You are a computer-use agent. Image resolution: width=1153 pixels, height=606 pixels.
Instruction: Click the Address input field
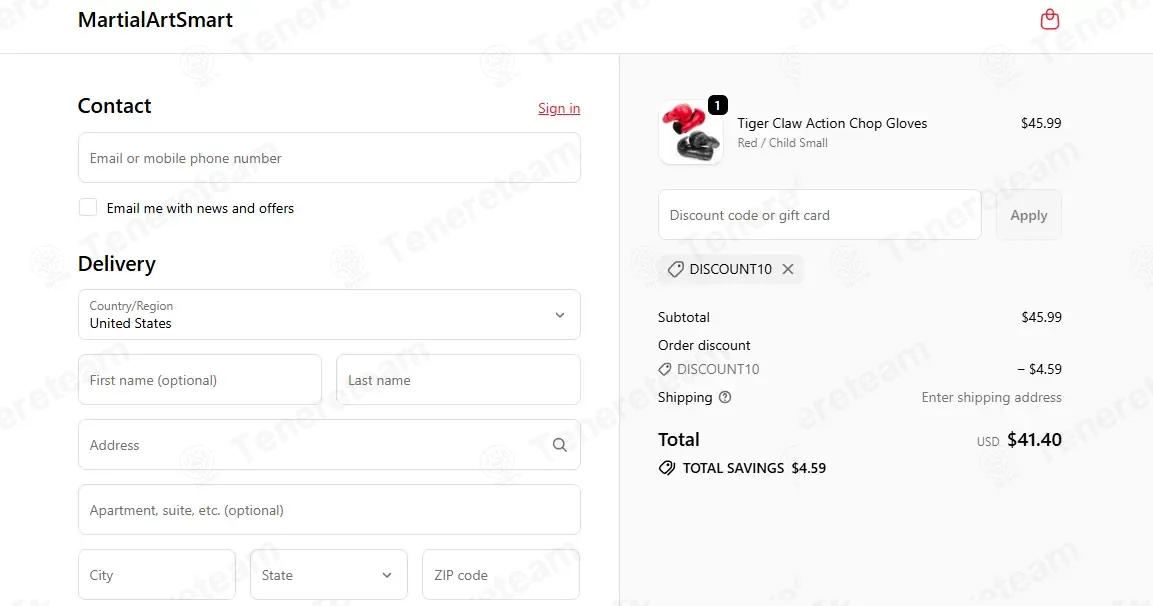[329, 444]
